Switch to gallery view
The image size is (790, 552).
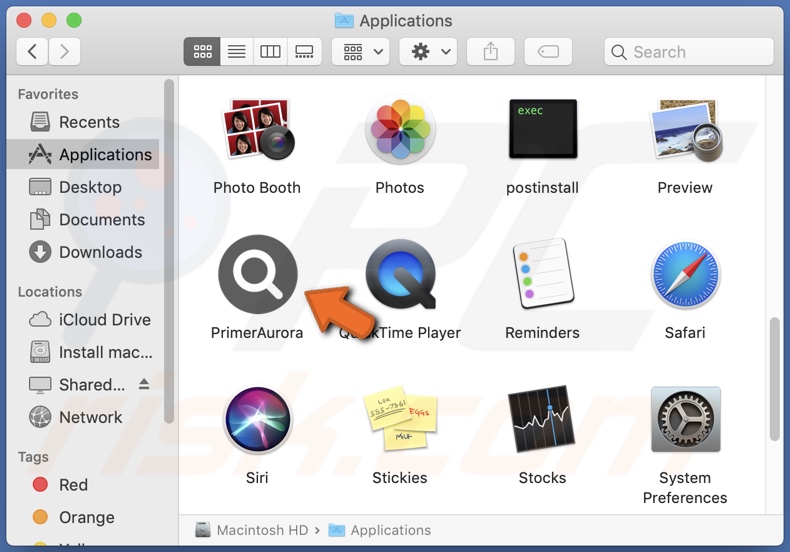coord(304,51)
